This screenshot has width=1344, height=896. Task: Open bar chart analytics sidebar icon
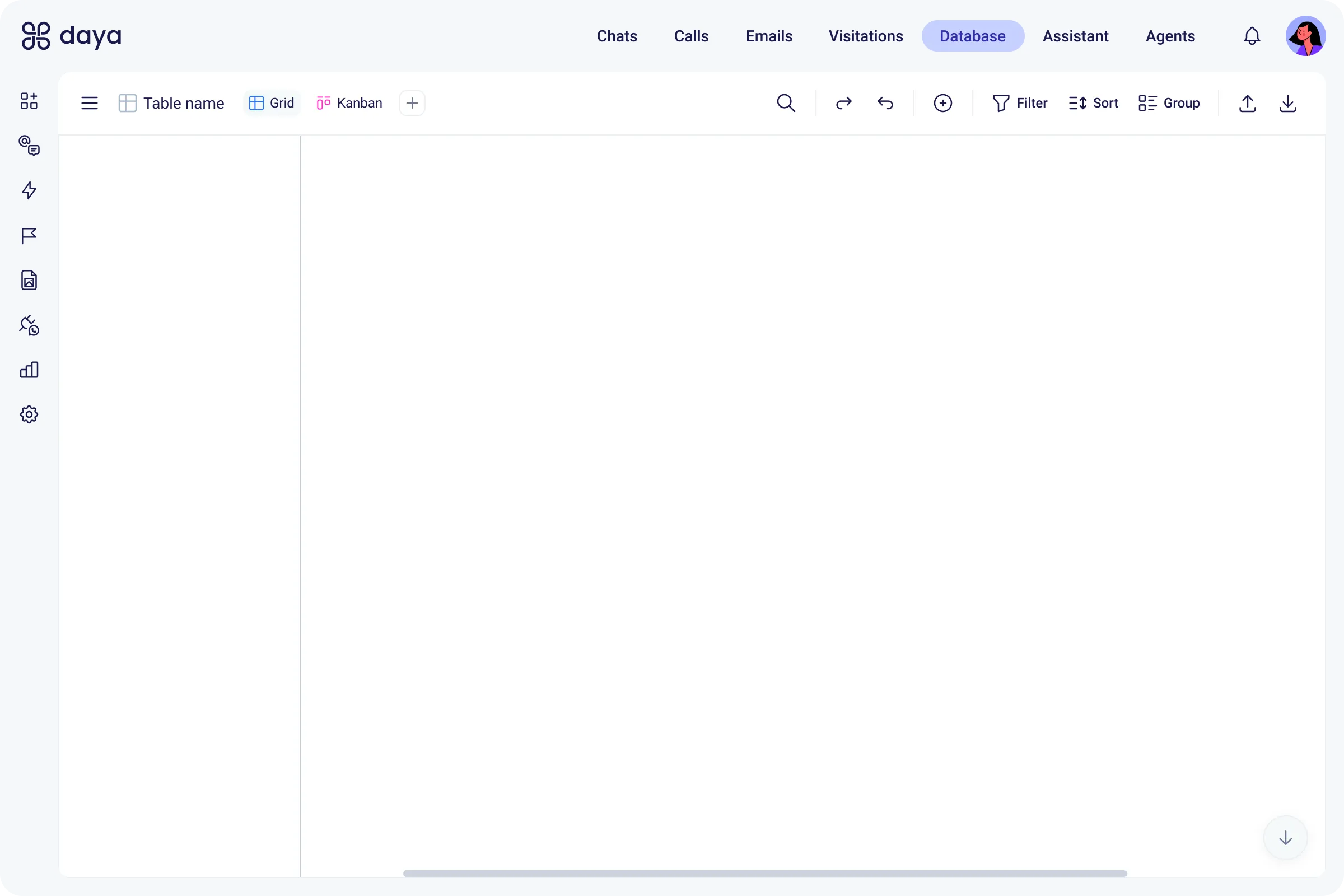(29, 370)
